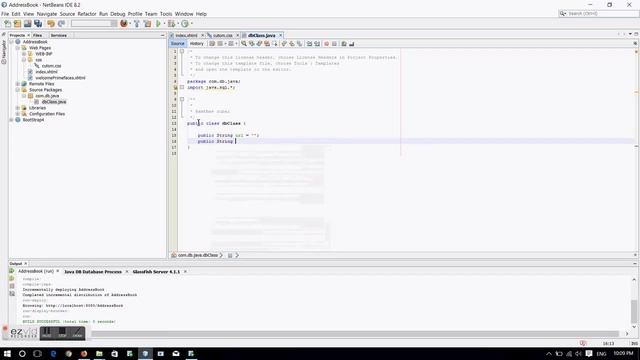Click the Stop Macro Recording icon
This screenshot has height=360, width=640.
pyautogui.click(x=334, y=44)
